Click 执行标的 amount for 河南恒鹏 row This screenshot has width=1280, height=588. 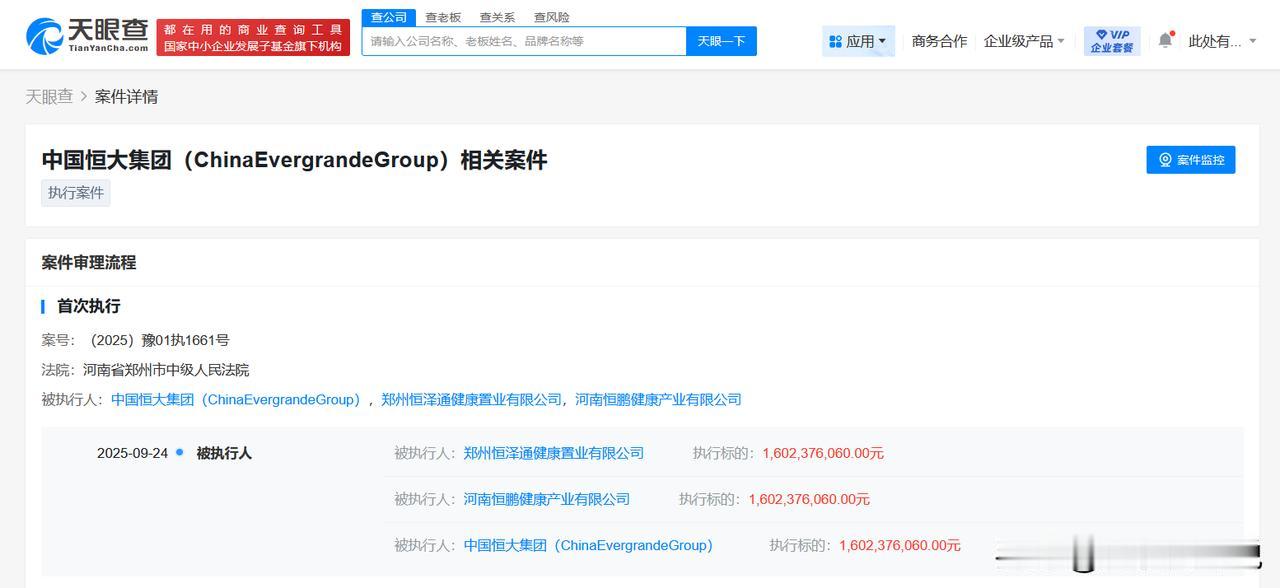pyautogui.click(x=809, y=499)
